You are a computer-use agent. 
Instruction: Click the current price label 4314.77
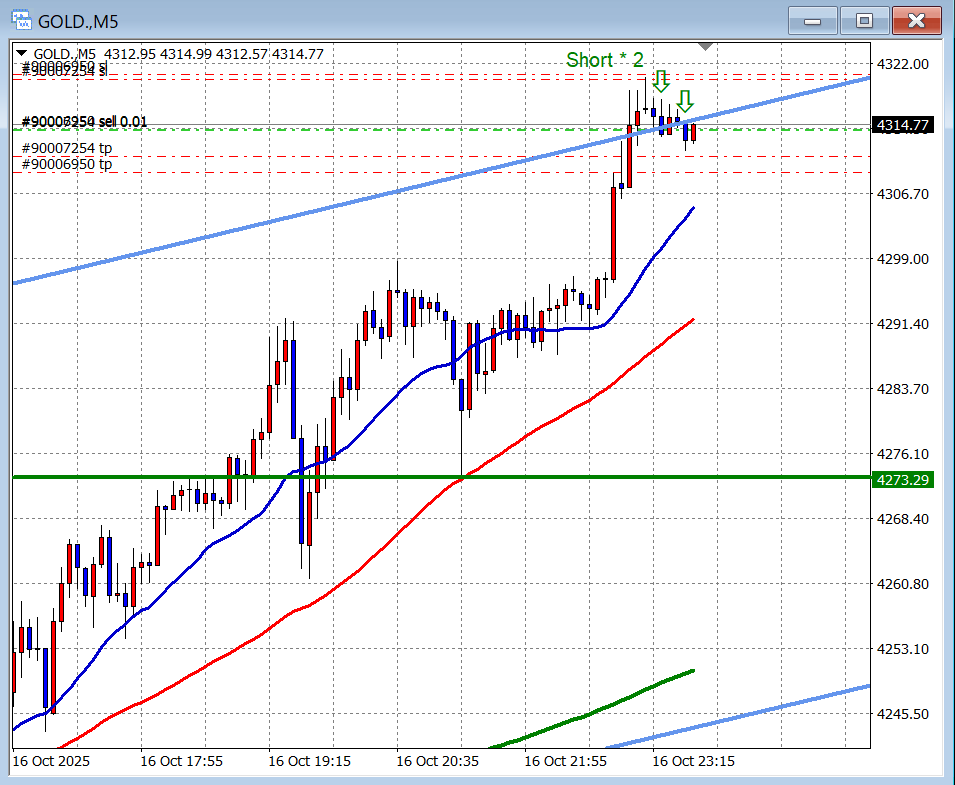coord(902,125)
